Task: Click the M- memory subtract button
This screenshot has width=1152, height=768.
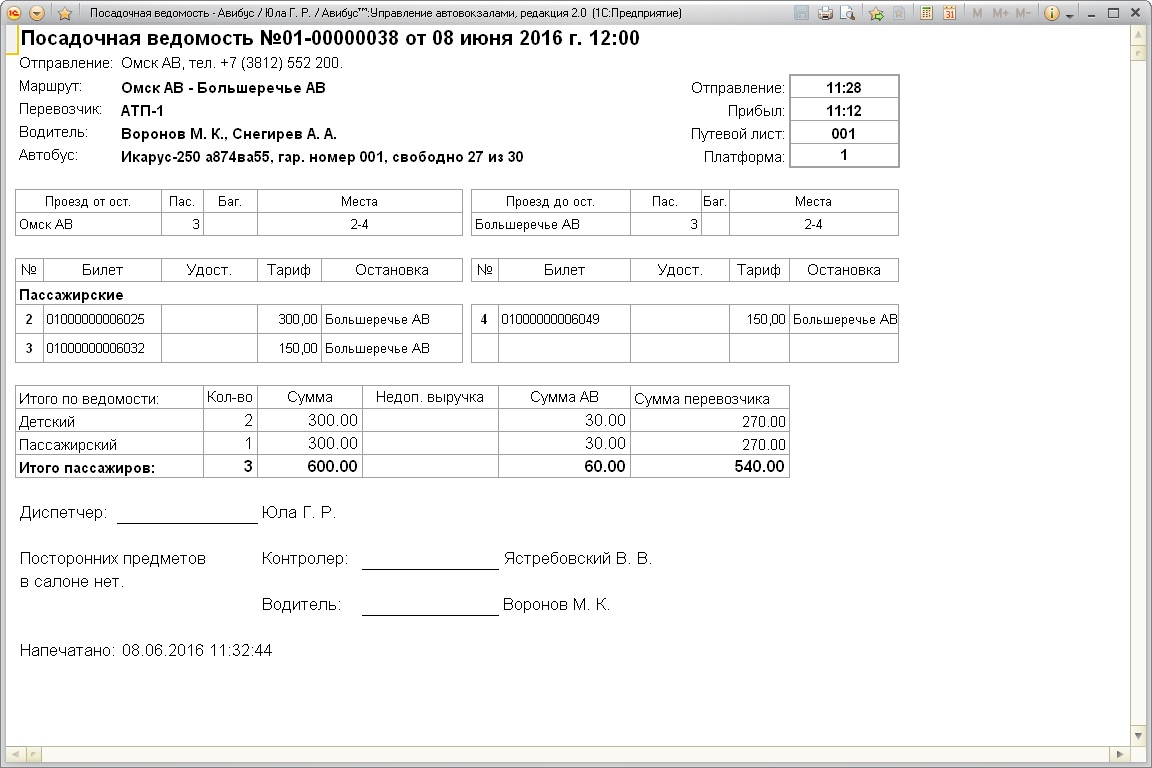Action: (1022, 14)
